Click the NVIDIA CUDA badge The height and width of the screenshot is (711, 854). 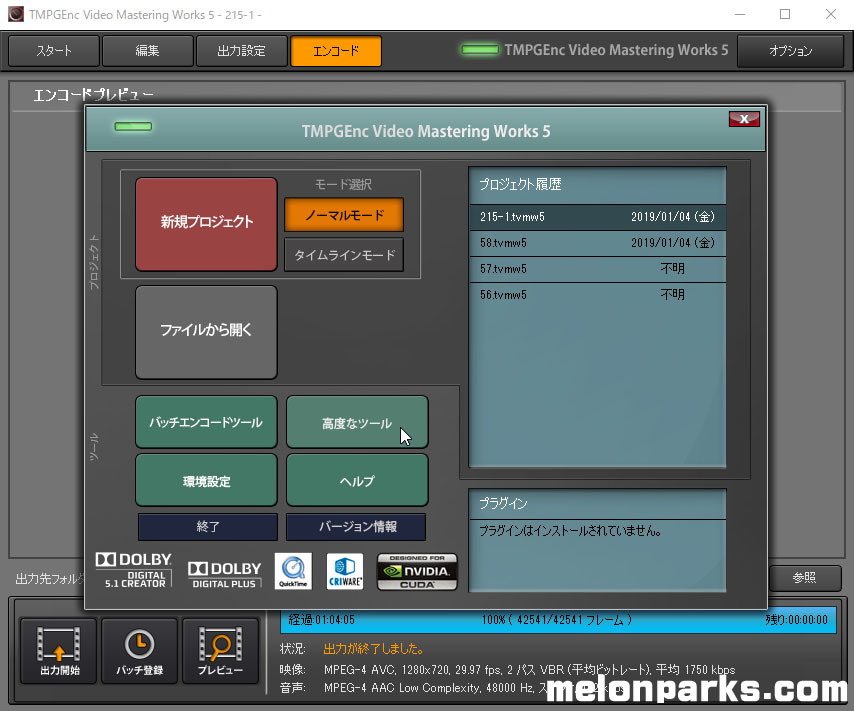[x=417, y=572]
